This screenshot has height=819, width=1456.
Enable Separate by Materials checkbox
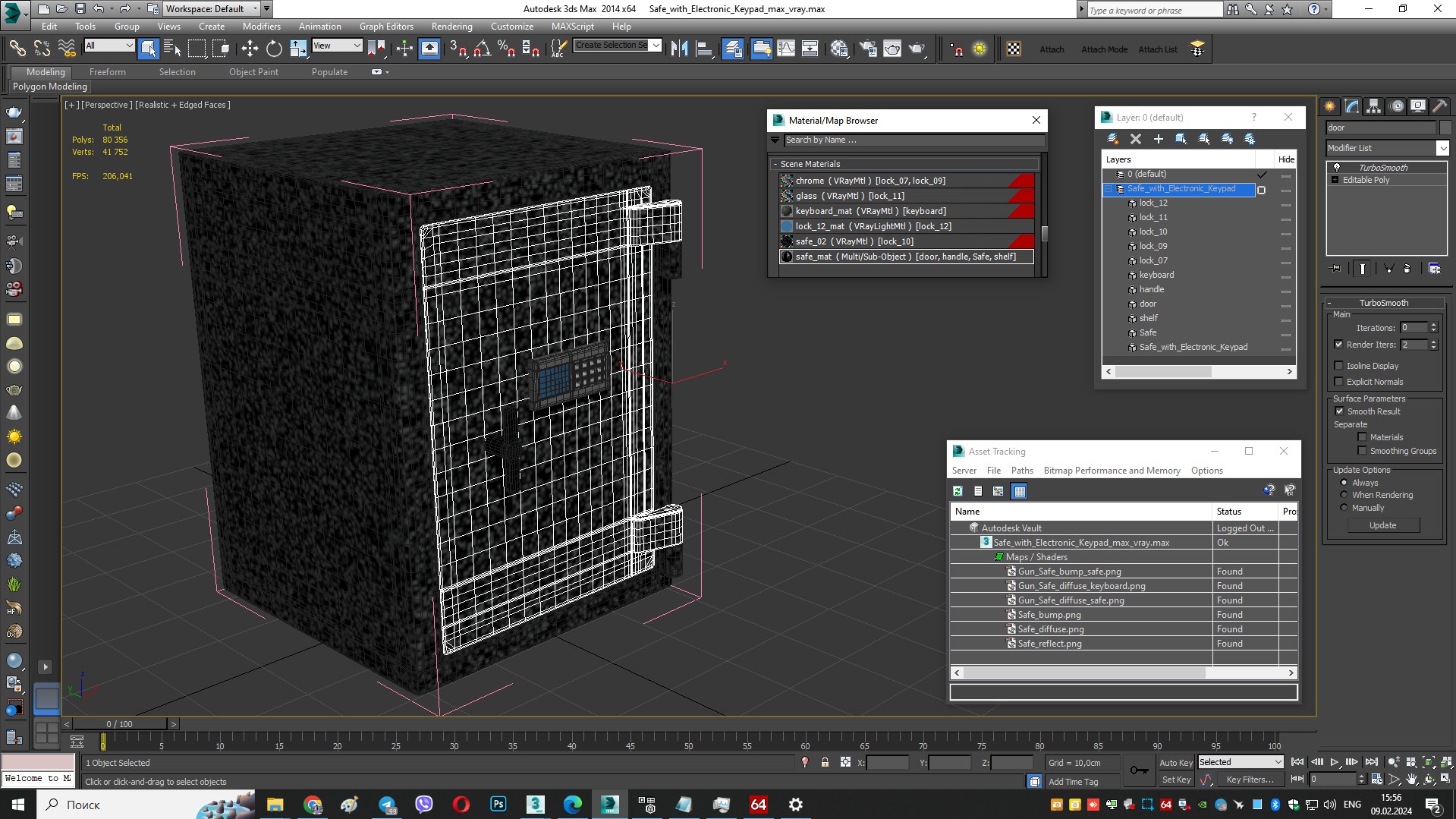(1362, 437)
